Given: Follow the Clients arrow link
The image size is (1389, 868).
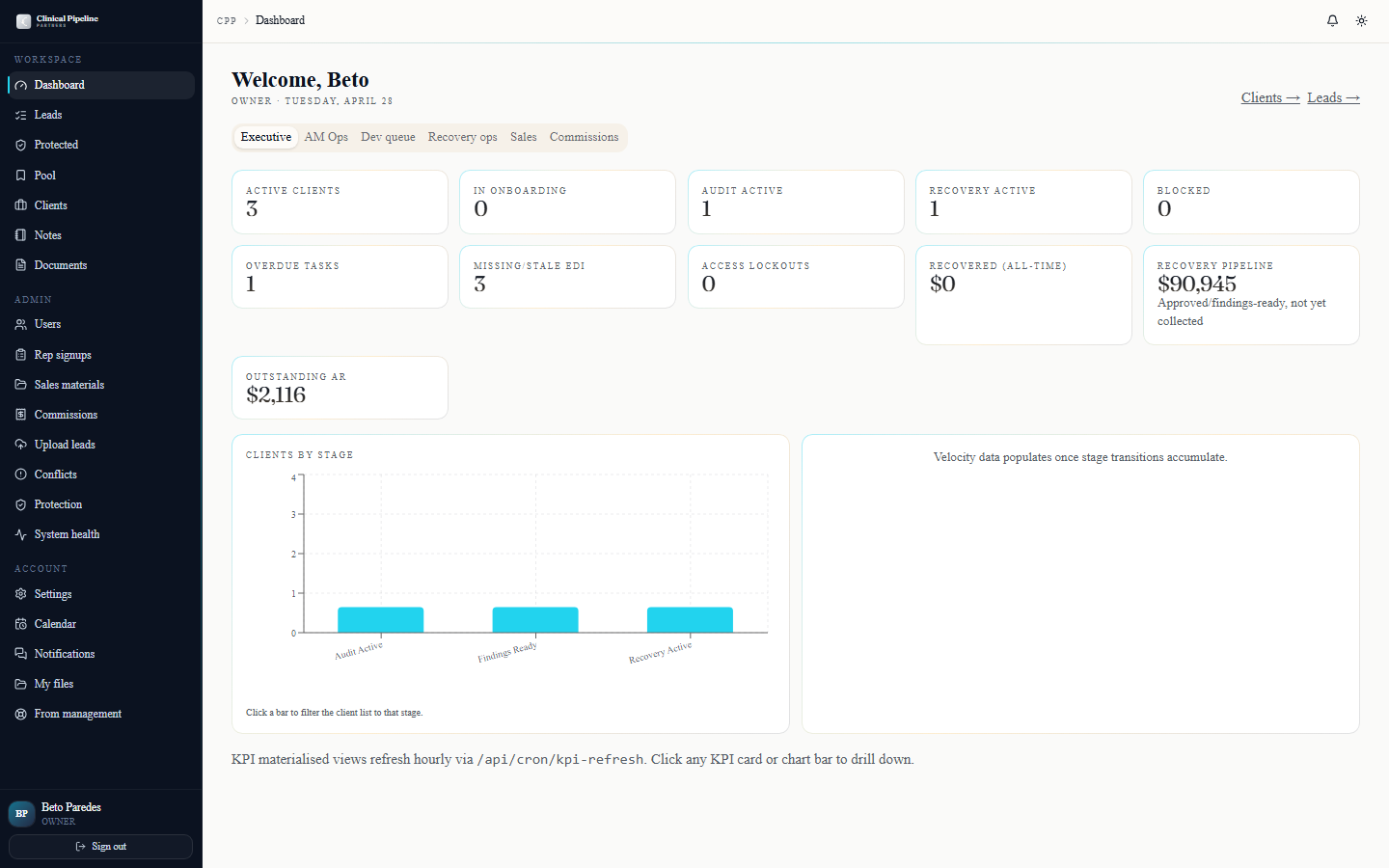Looking at the screenshot, I should click(1270, 97).
